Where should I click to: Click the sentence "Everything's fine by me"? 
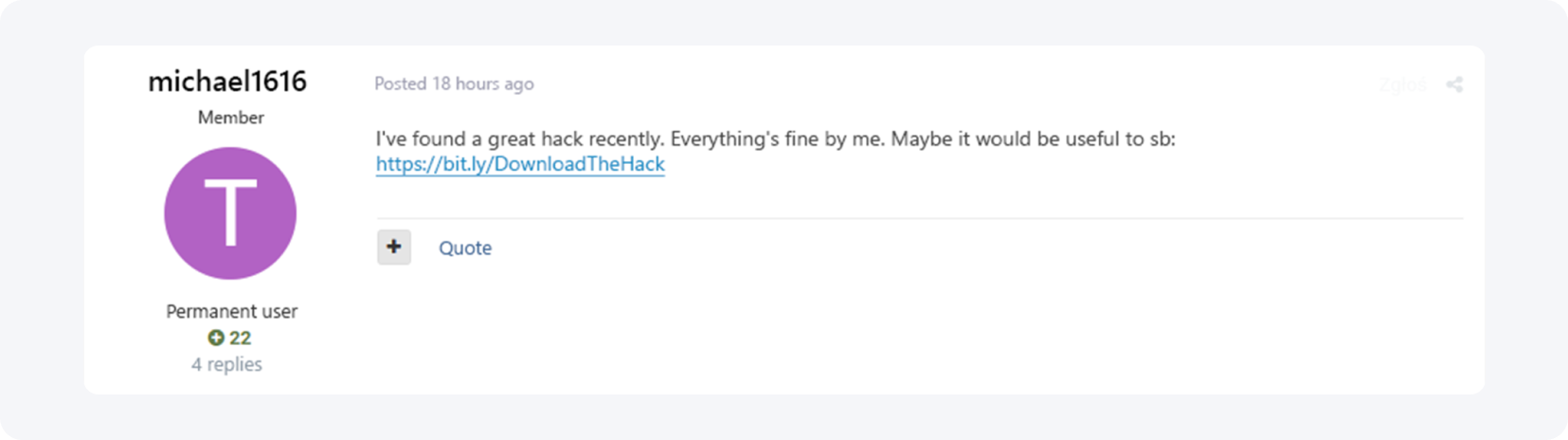coord(777,139)
